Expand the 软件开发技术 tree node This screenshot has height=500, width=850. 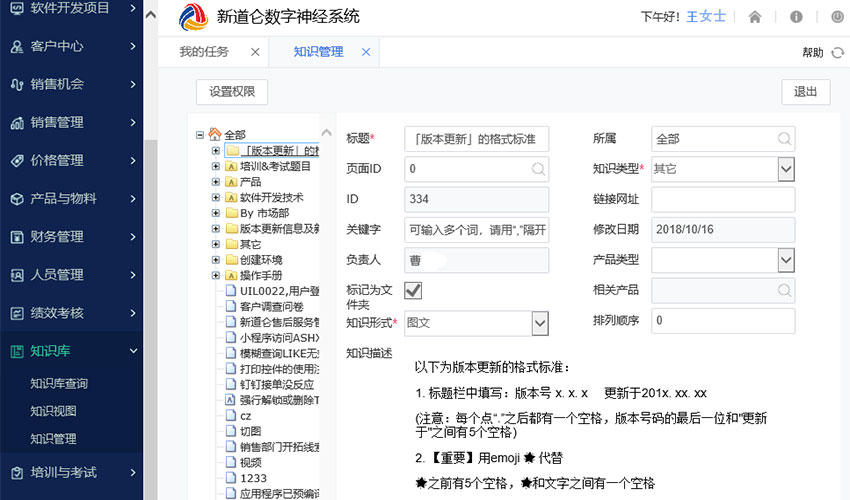(x=216, y=197)
